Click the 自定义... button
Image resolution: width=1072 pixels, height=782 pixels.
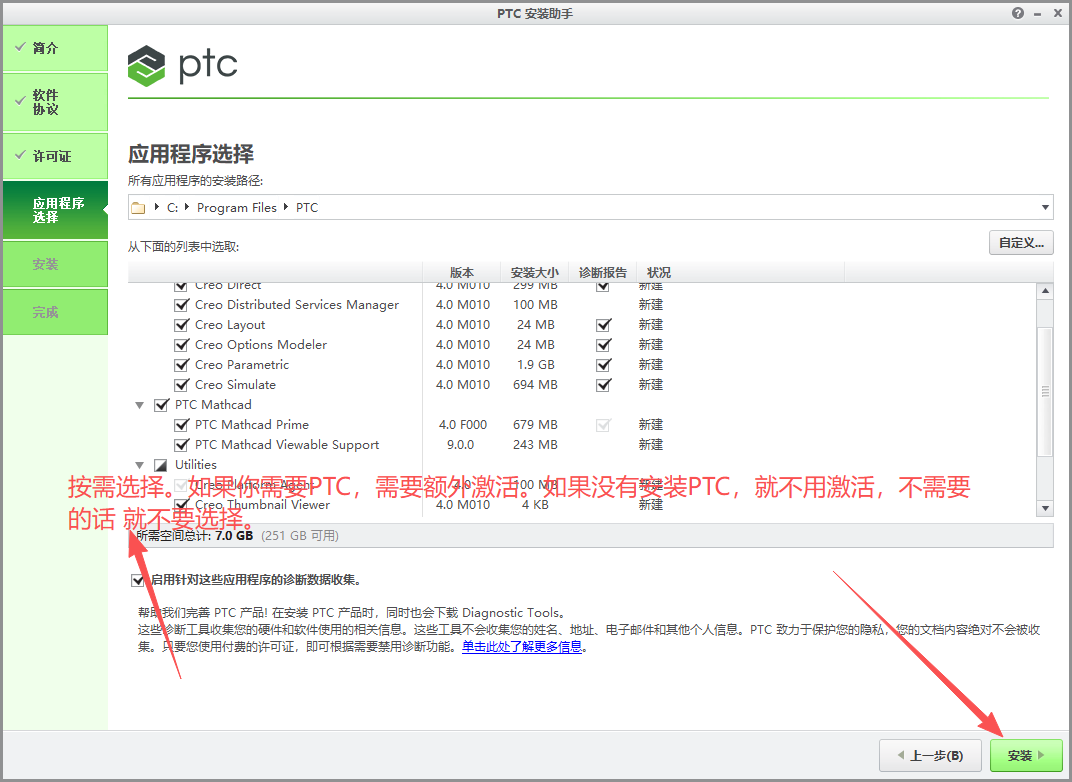[x=1021, y=242]
